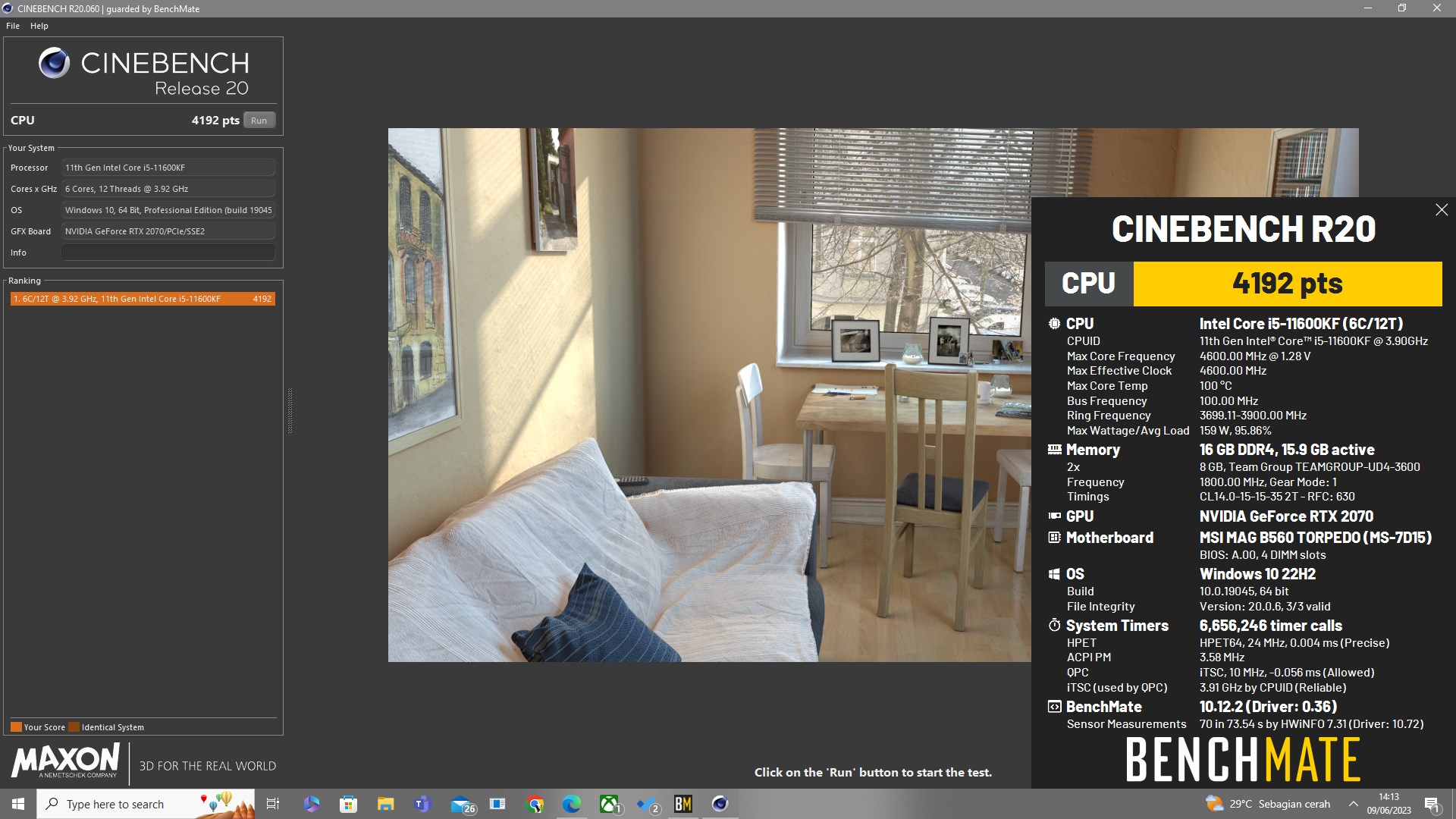Click the Run button for the CPU test

[x=259, y=121]
